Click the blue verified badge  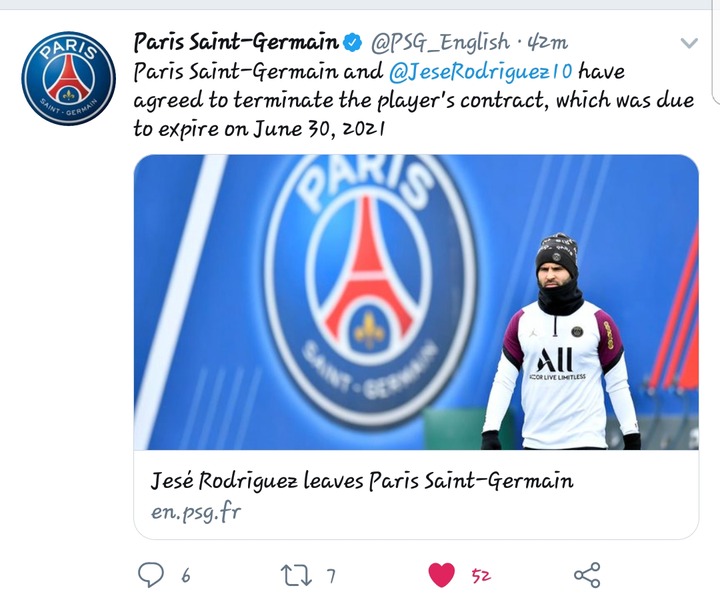point(353,43)
